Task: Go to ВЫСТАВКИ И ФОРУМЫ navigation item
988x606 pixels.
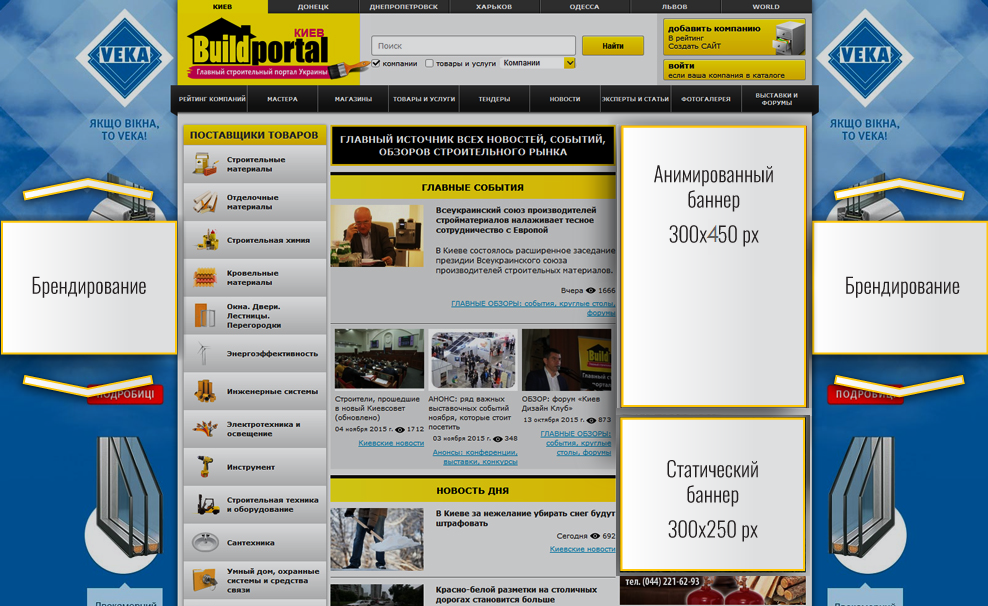Action: 777,99
